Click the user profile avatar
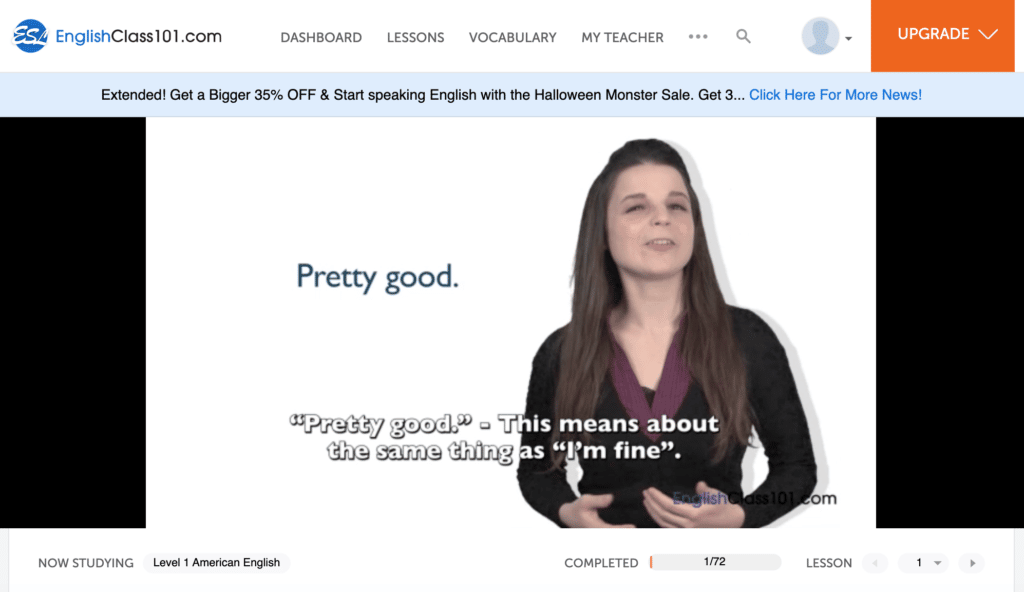 click(820, 36)
